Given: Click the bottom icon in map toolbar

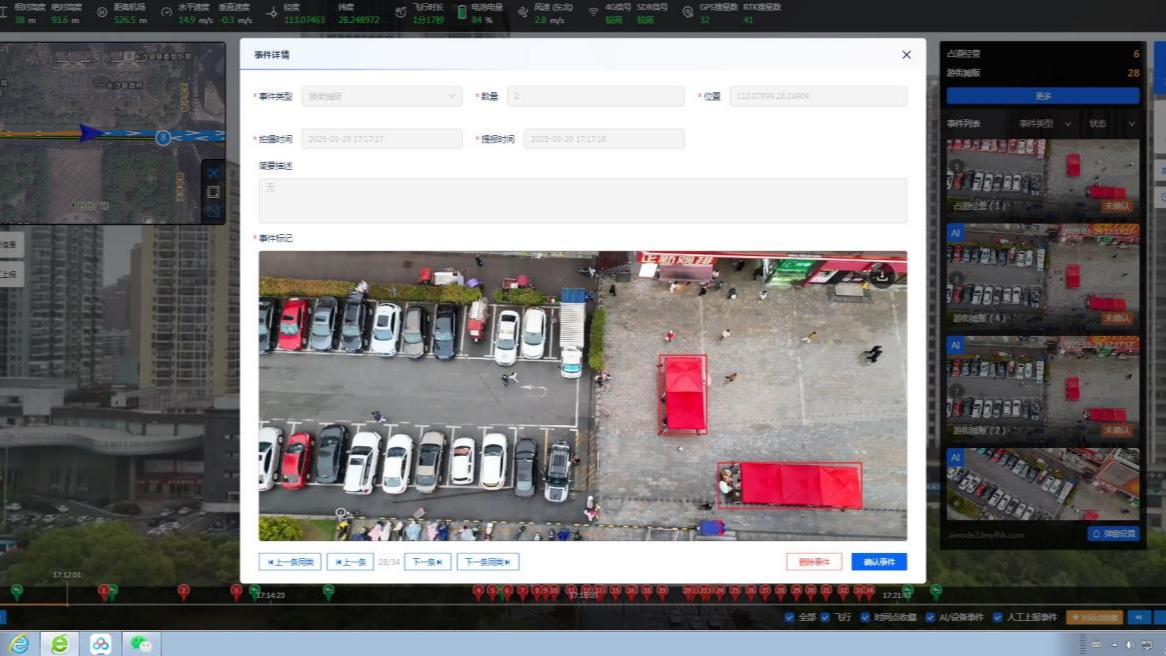Looking at the screenshot, I should tap(213, 211).
